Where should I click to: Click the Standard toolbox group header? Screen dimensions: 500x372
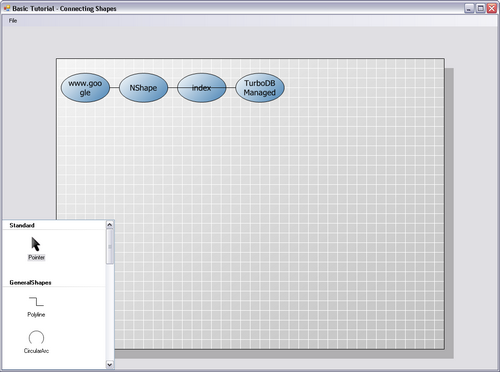(22, 225)
